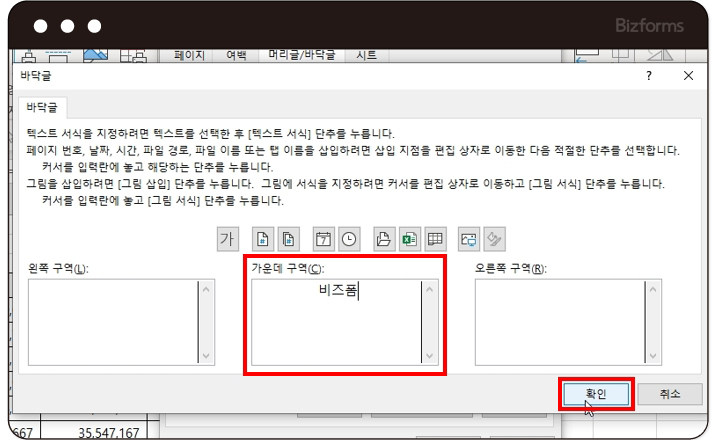Screen dimensions: 715x440
Task: Switch to 페이지 tab behind dialog
Action: point(189,55)
